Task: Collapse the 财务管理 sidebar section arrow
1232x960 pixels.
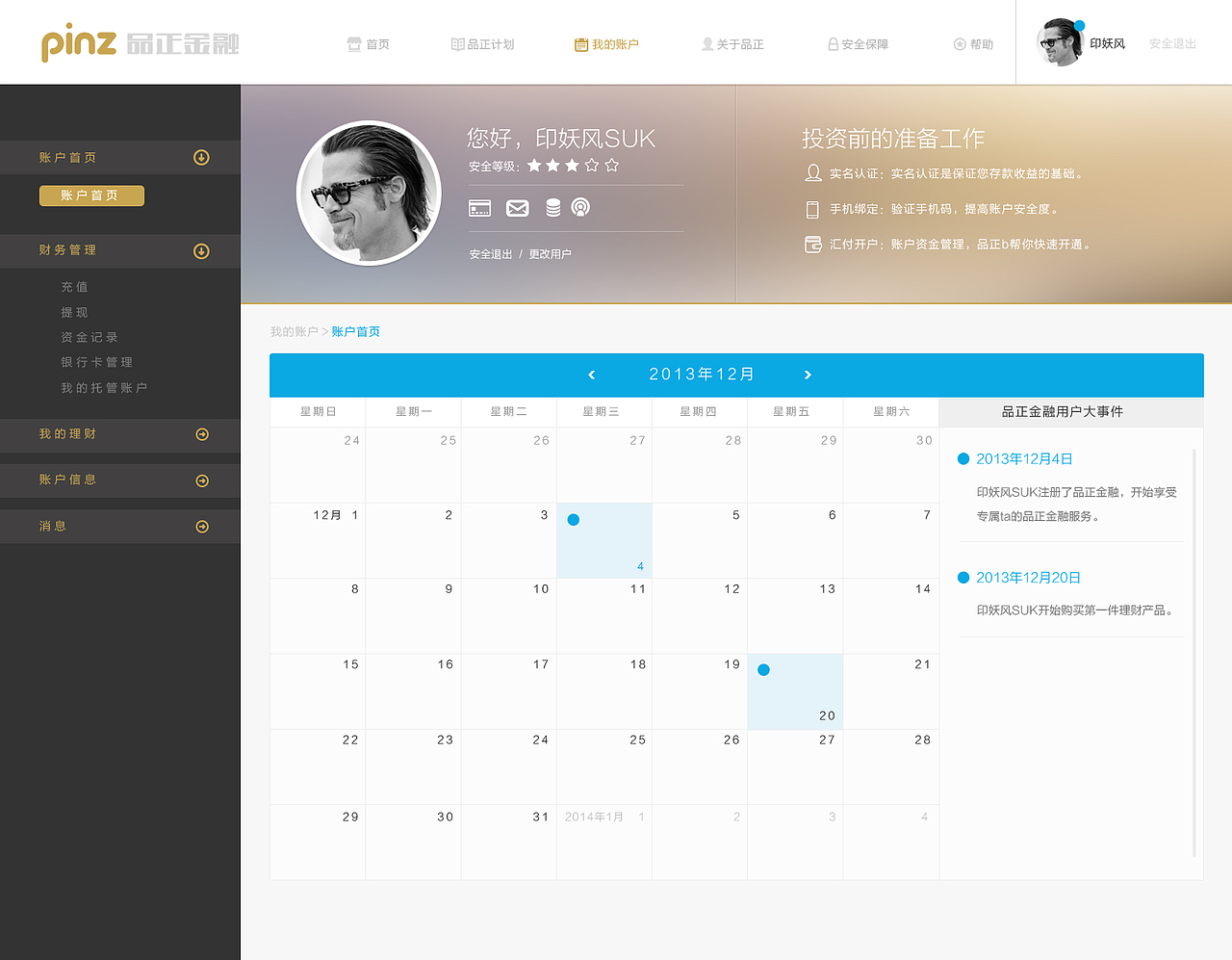Action: 201,251
